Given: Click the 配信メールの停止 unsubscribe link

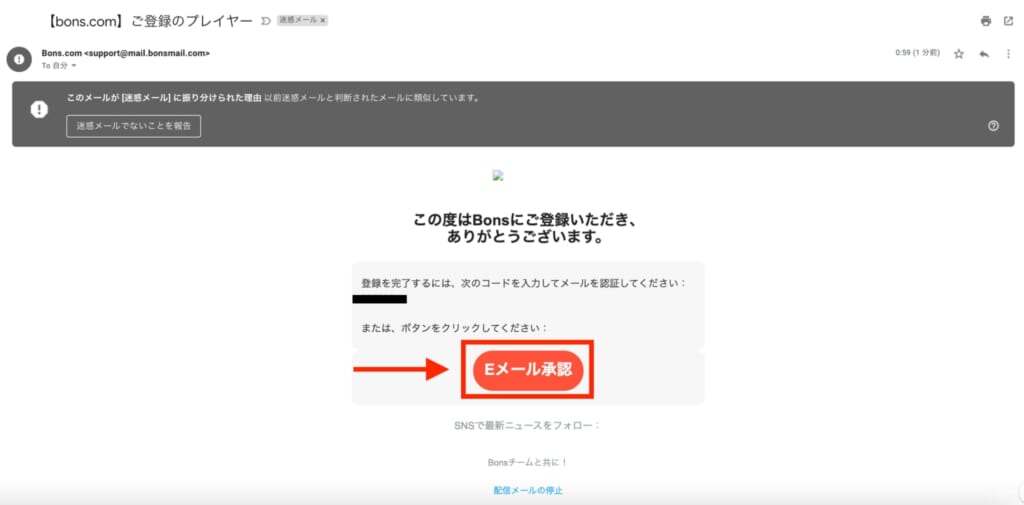Looking at the screenshot, I should [528, 490].
